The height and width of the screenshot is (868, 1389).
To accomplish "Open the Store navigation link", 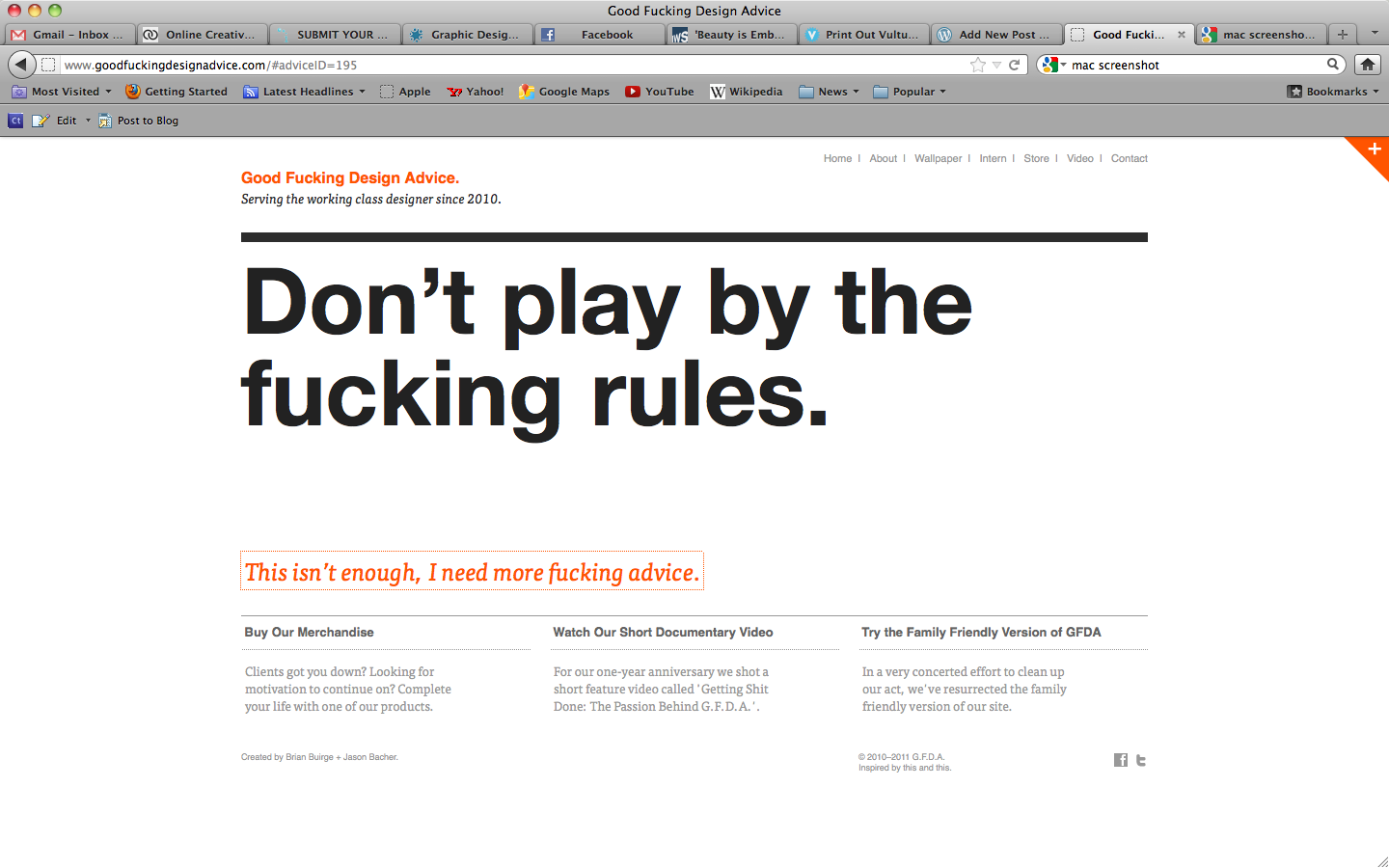I will 1036,158.
